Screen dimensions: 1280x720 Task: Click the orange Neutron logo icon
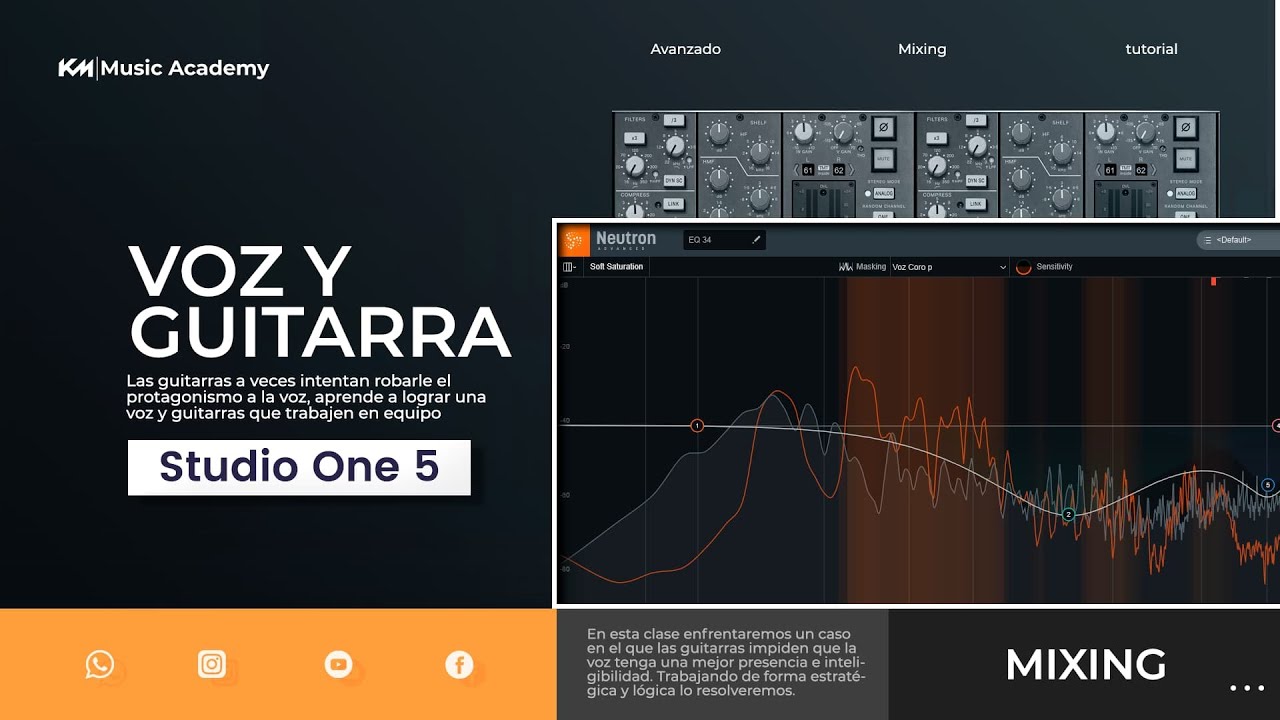(x=575, y=240)
